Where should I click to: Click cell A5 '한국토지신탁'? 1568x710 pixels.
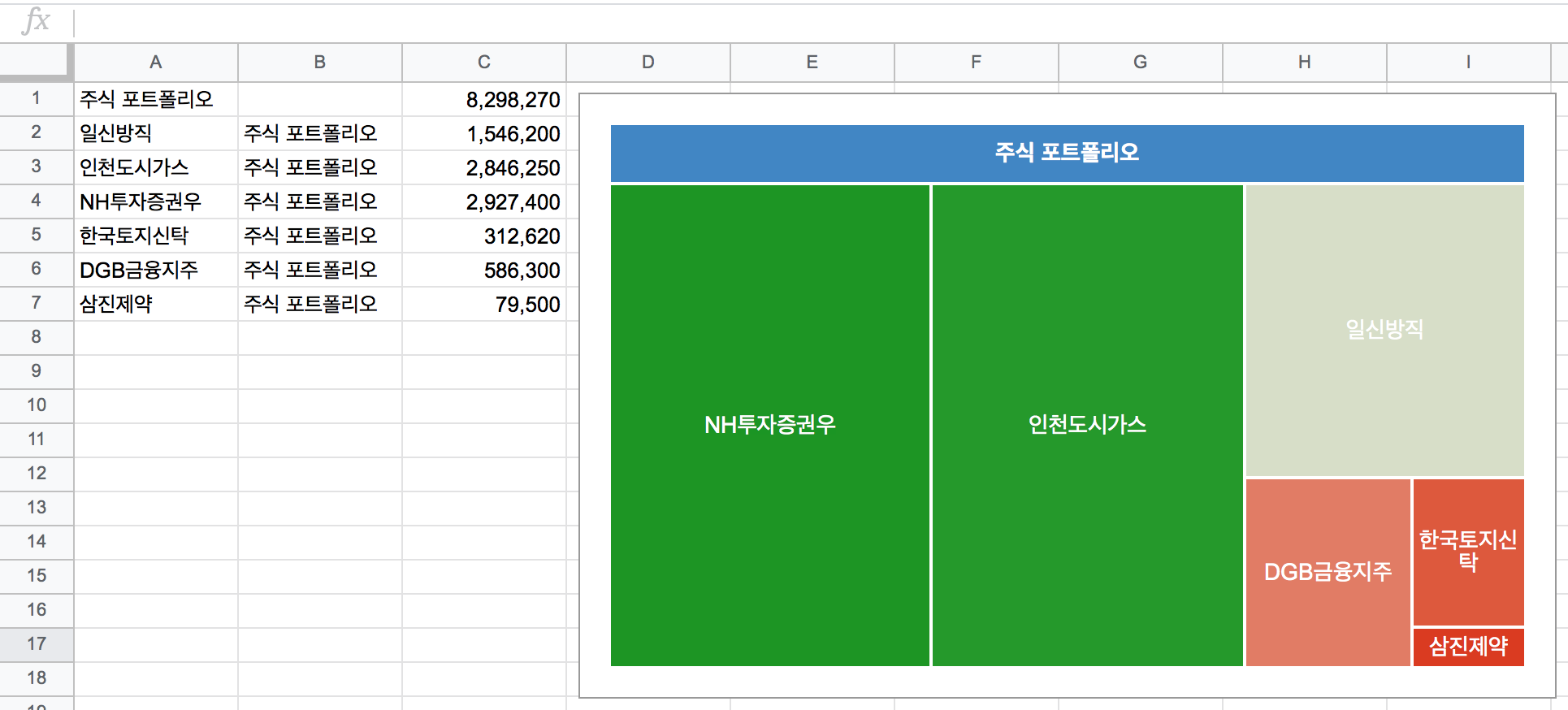pyautogui.click(x=156, y=236)
